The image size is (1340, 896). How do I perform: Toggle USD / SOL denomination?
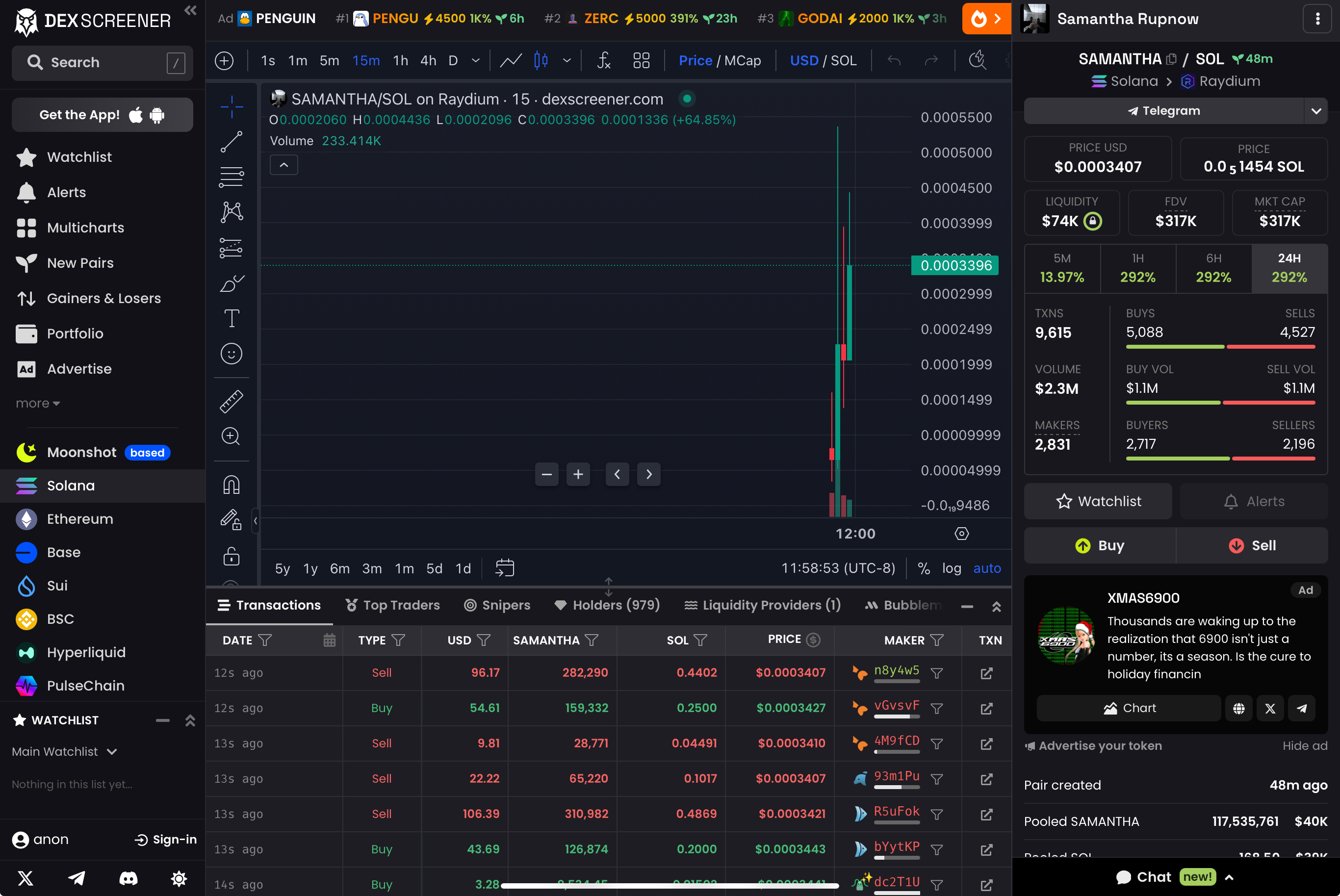point(823,60)
